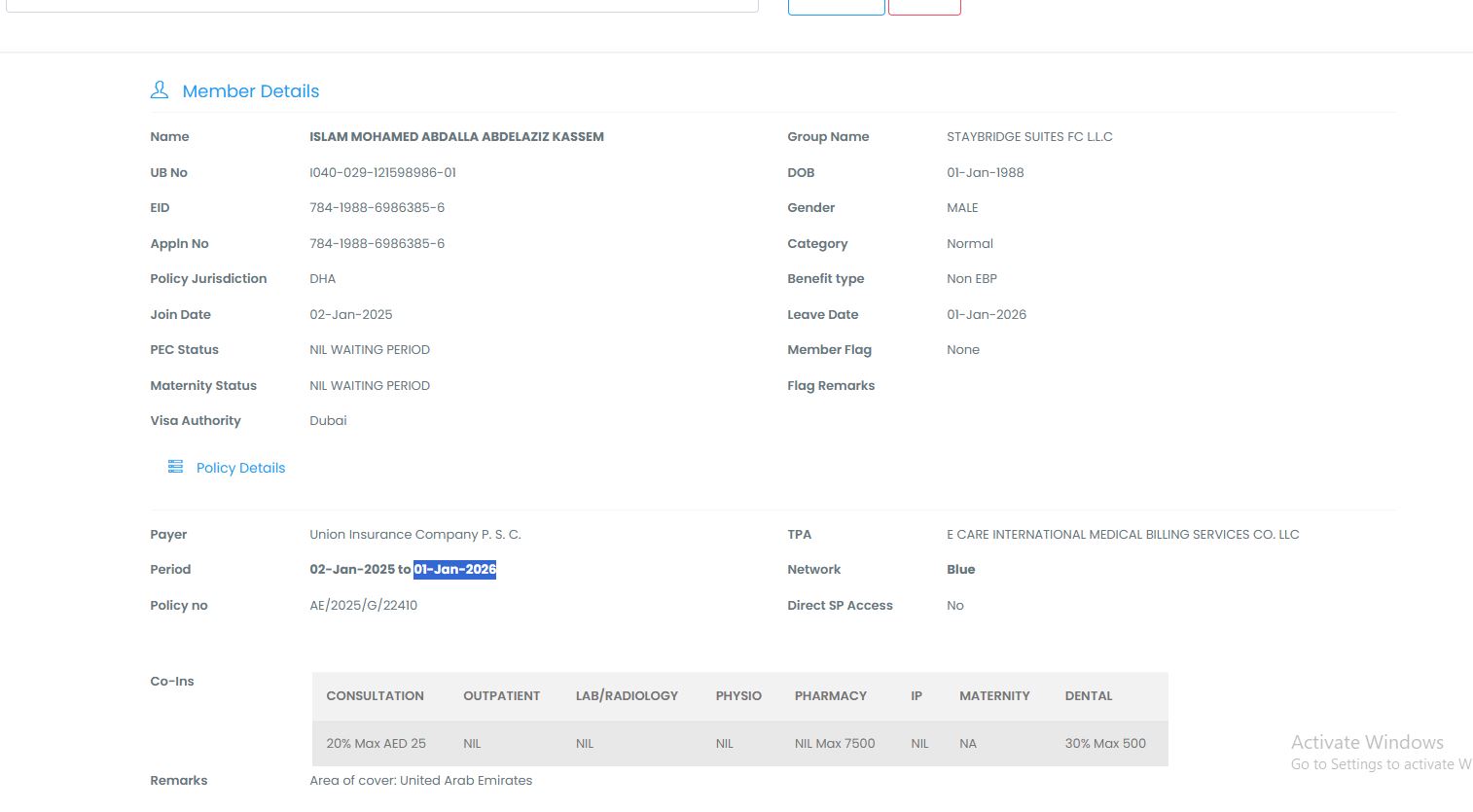1473x812 pixels.
Task: Click the UB No value I040-029-121598986-01
Action: [382, 173]
